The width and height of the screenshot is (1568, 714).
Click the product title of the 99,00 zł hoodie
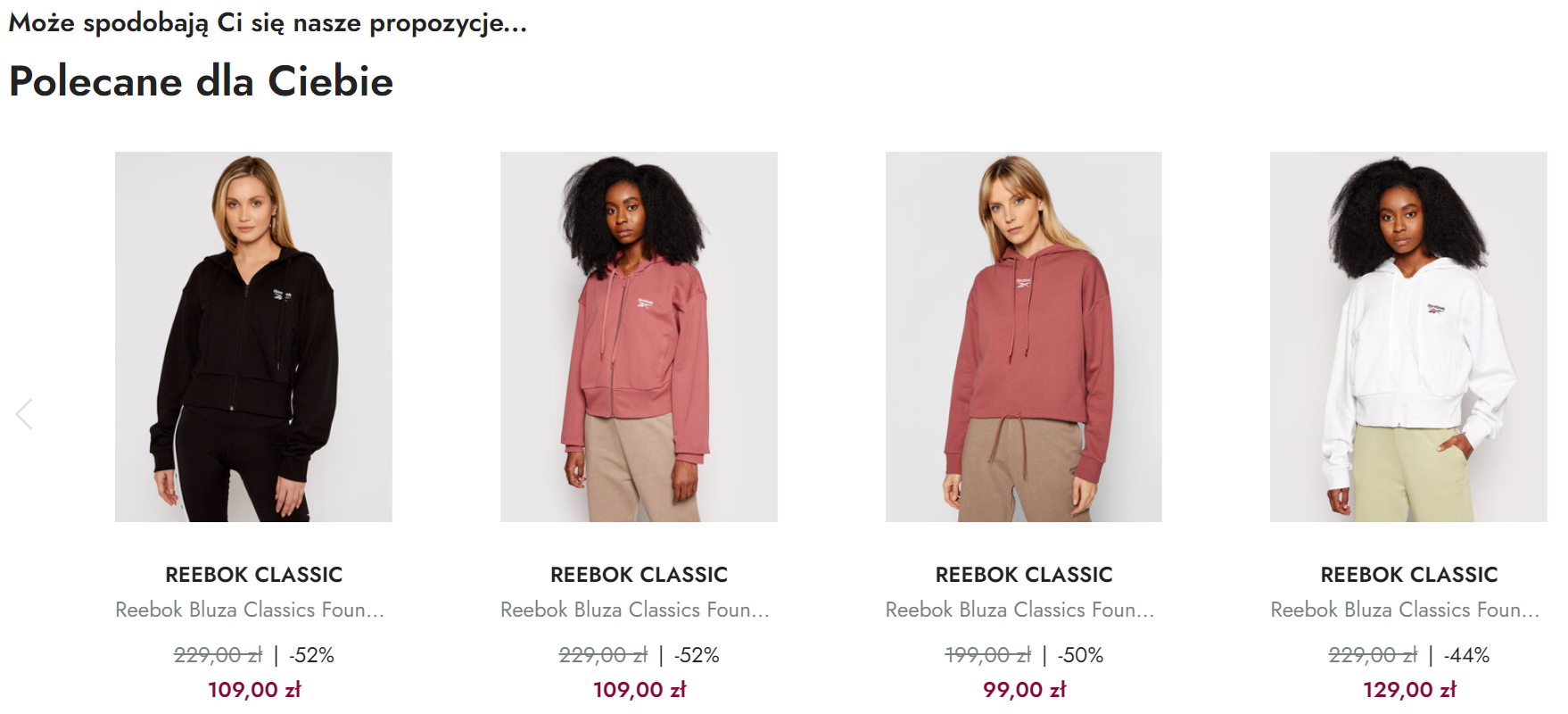click(x=1019, y=610)
